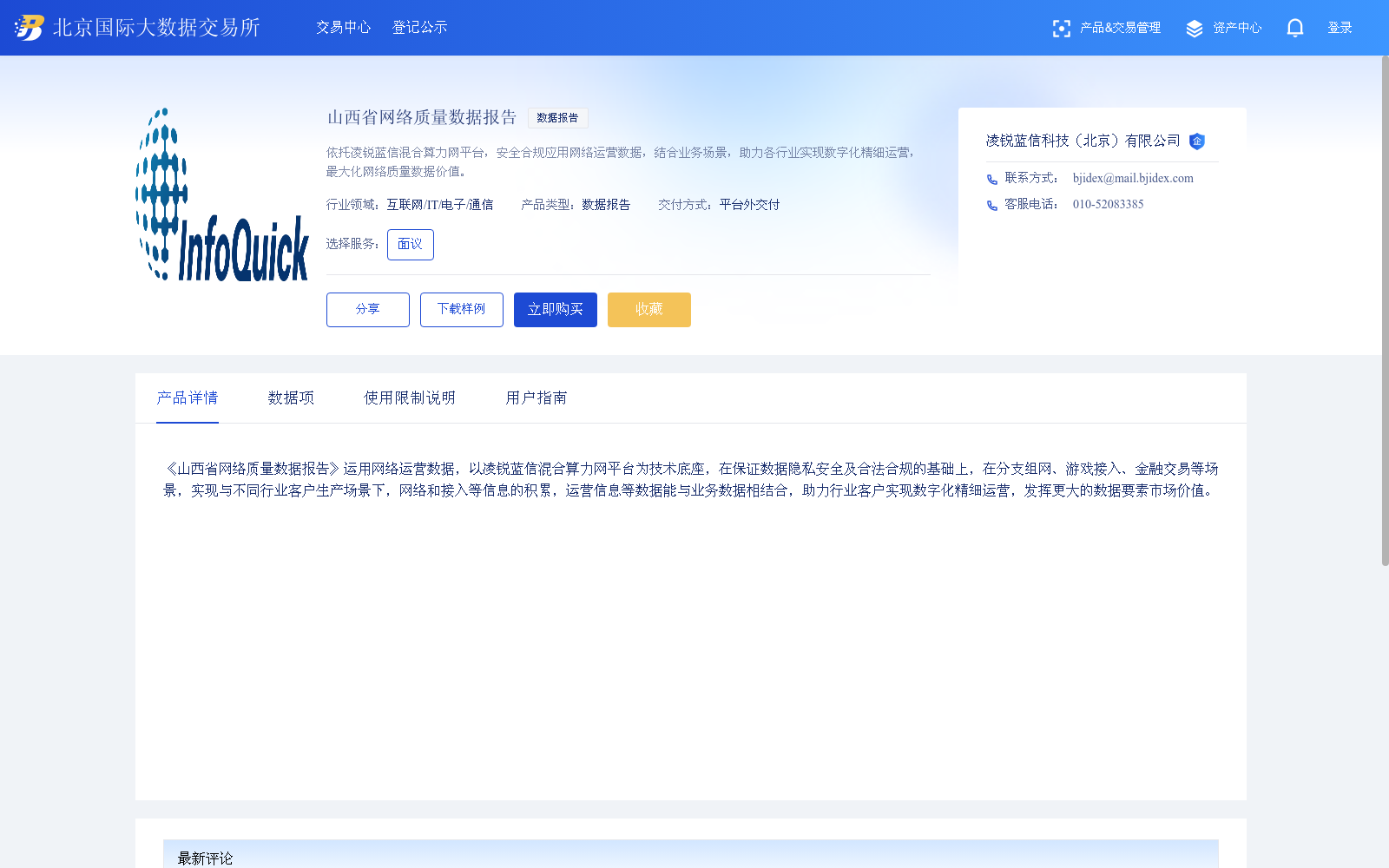Image resolution: width=1389 pixels, height=868 pixels.
Task: Click the Beijing International Big Data Exchange logo icon
Action: (x=29, y=28)
